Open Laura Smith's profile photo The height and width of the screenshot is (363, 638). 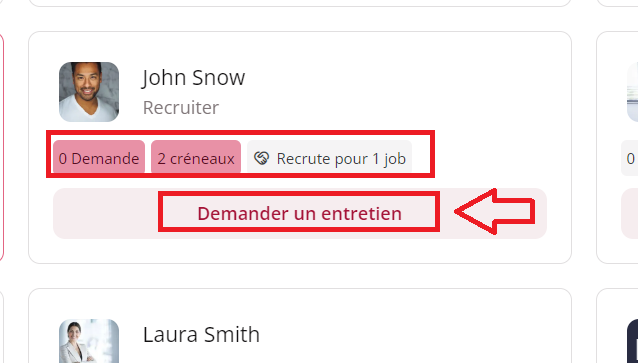coord(89,341)
